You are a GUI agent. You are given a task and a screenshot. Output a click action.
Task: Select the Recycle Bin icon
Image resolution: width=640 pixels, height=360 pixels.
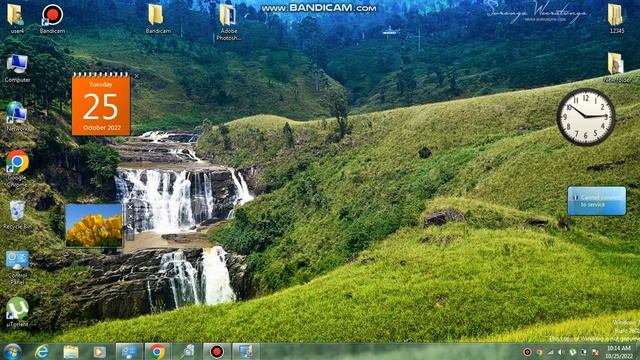tap(17, 211)
